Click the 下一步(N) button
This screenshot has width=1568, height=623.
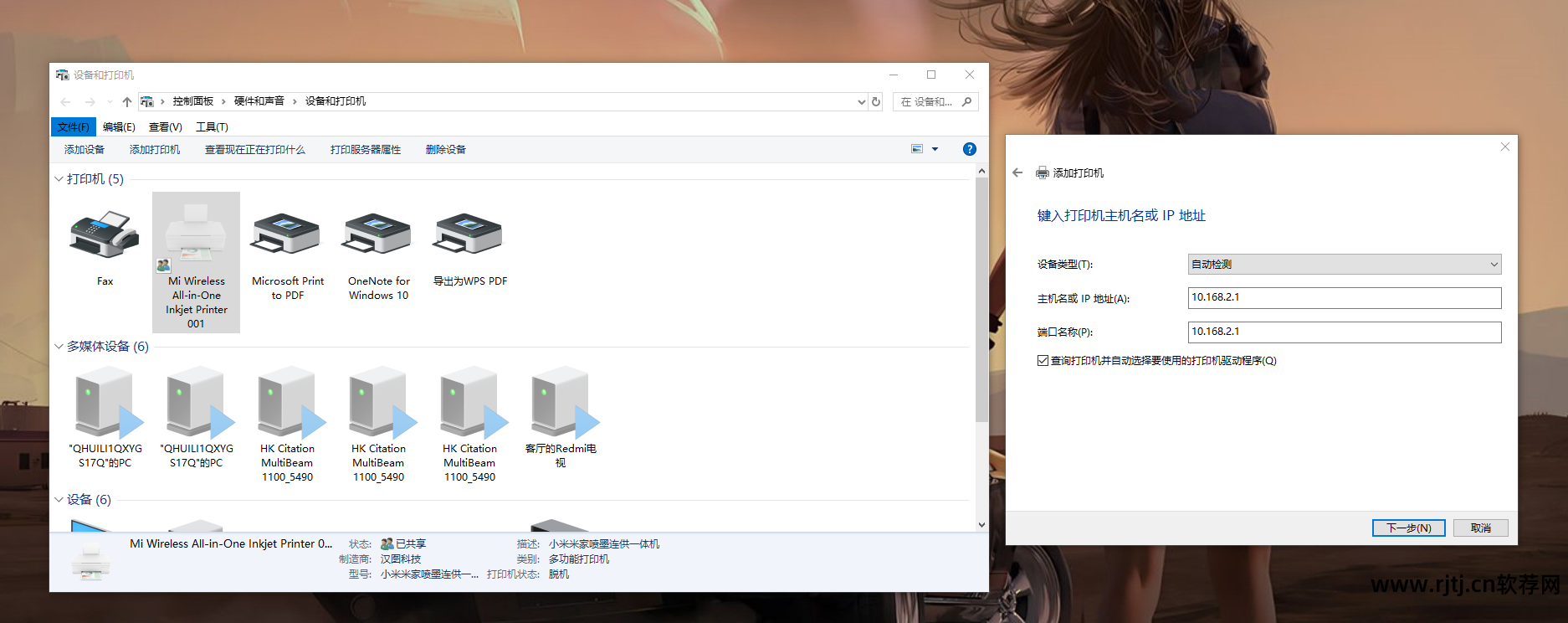pyautogui.click(x=1409, y=528)
